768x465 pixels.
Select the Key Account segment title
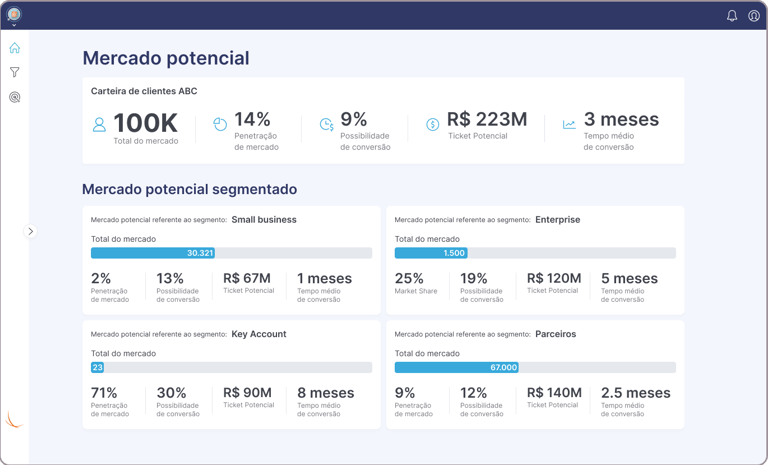(x=259, y=334)
